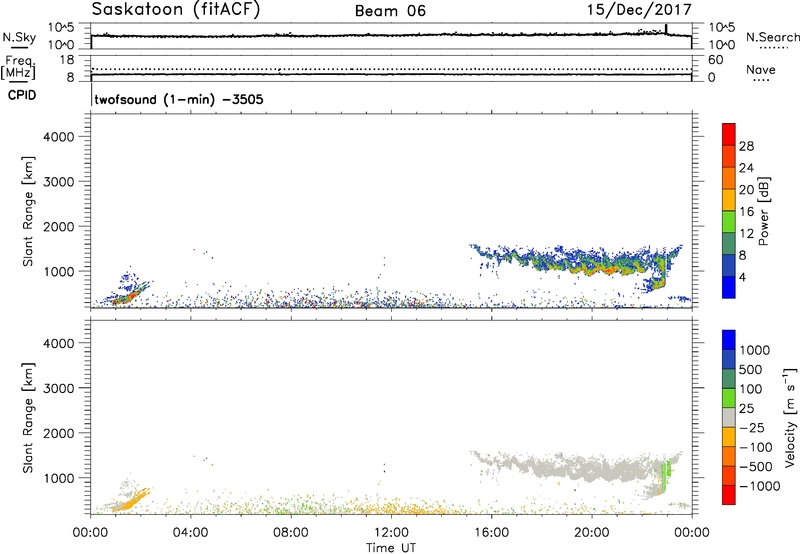Viewport: 800px width, 554px height.
Task: Click the dotted Nave line in frequency panel
Action: coord(391,69)
